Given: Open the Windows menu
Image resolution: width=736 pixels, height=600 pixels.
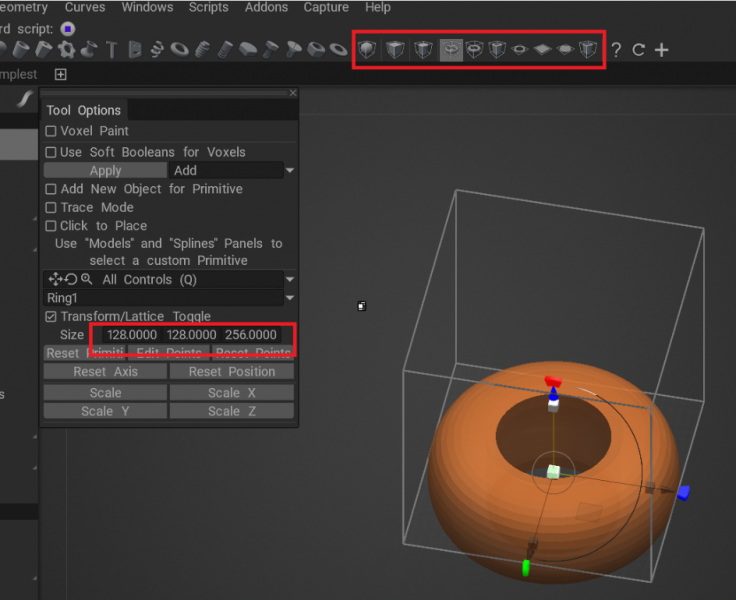Looking at the screenshot, I should [x=147, y=7].
